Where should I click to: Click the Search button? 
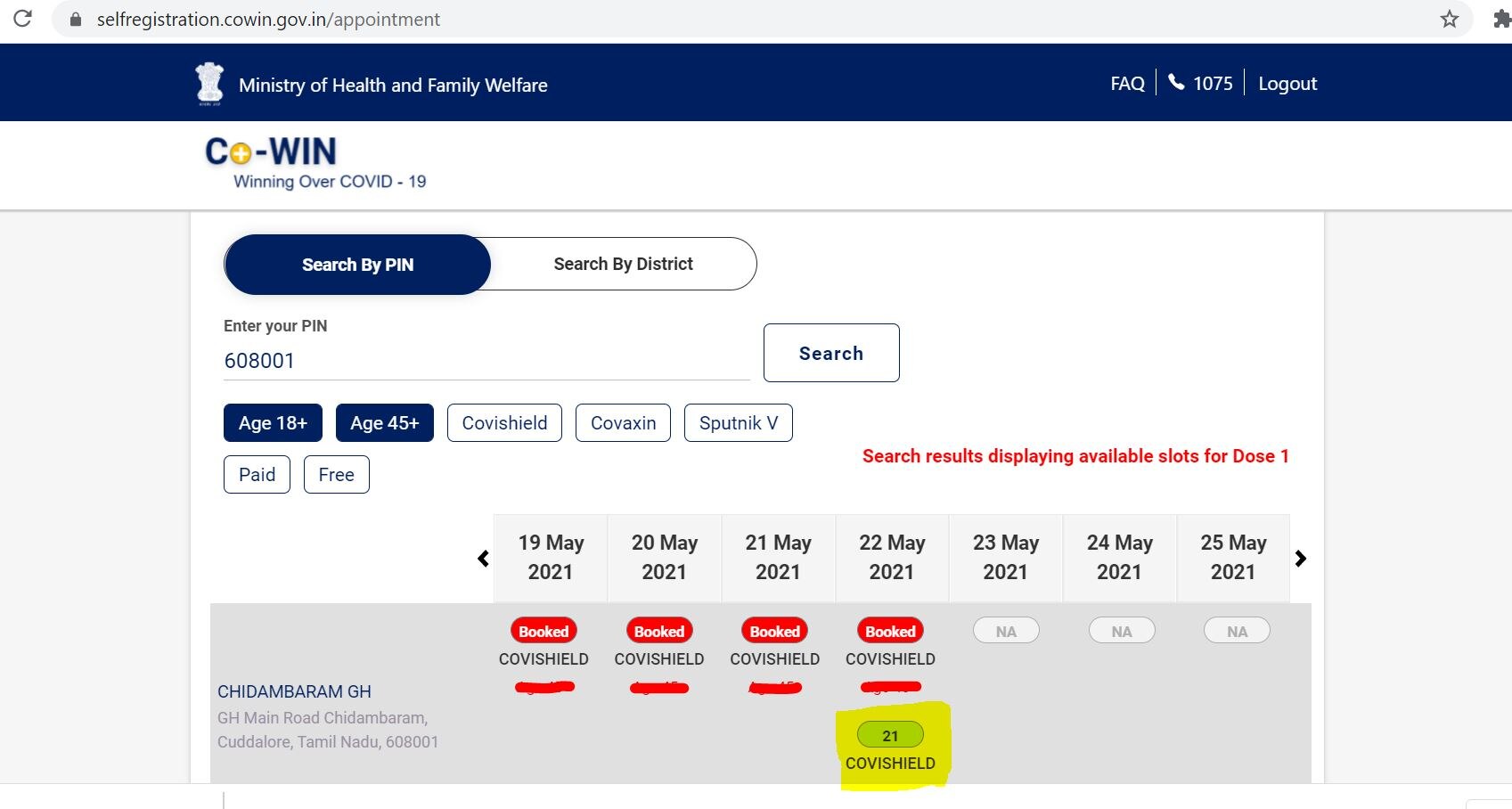[831, 353]
